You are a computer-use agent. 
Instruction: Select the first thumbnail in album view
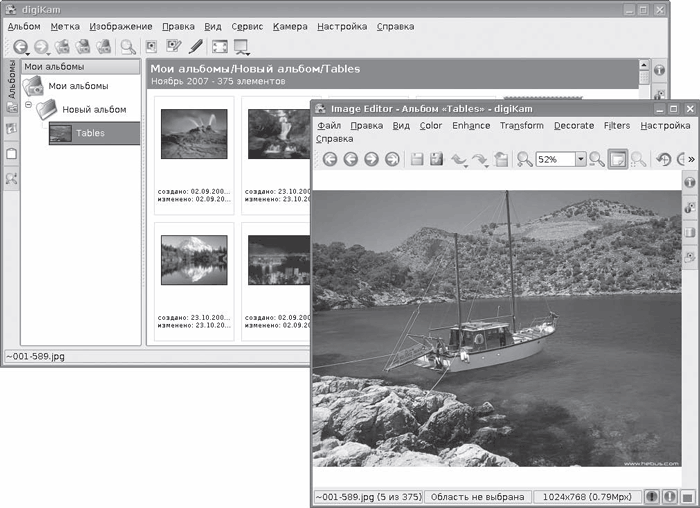coord(193,135)
